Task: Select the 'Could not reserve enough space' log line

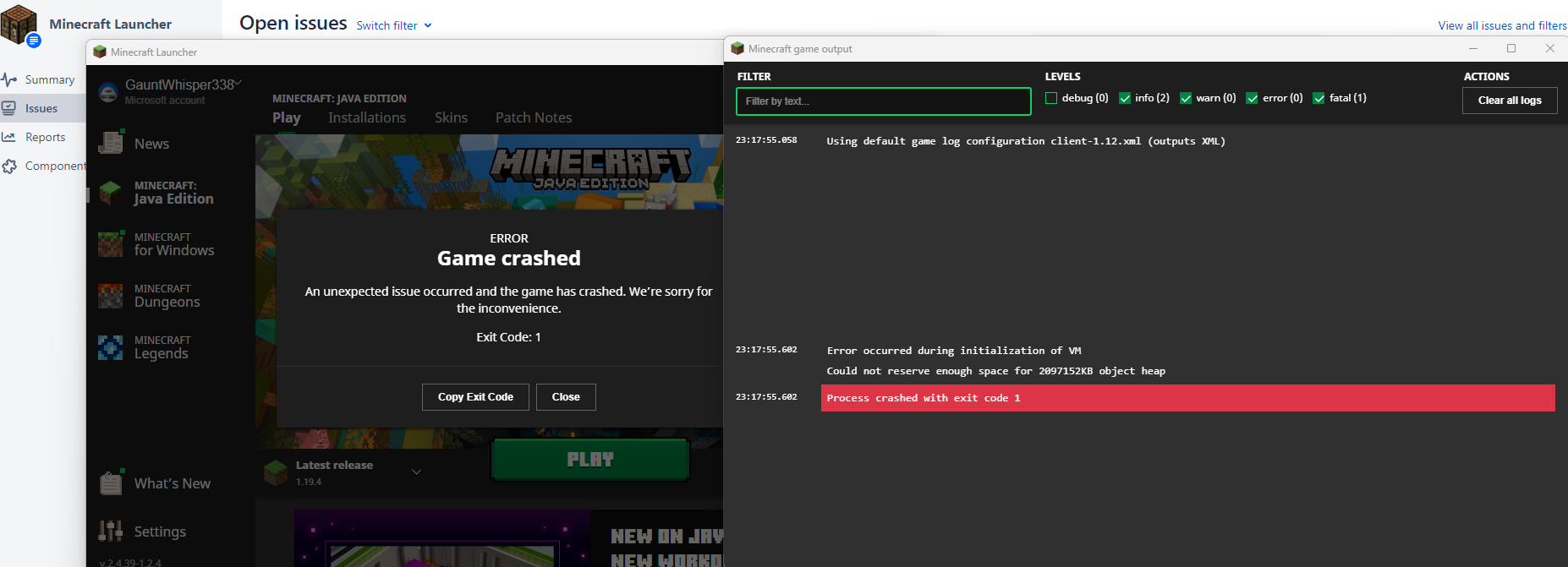Action: [995, 371]
